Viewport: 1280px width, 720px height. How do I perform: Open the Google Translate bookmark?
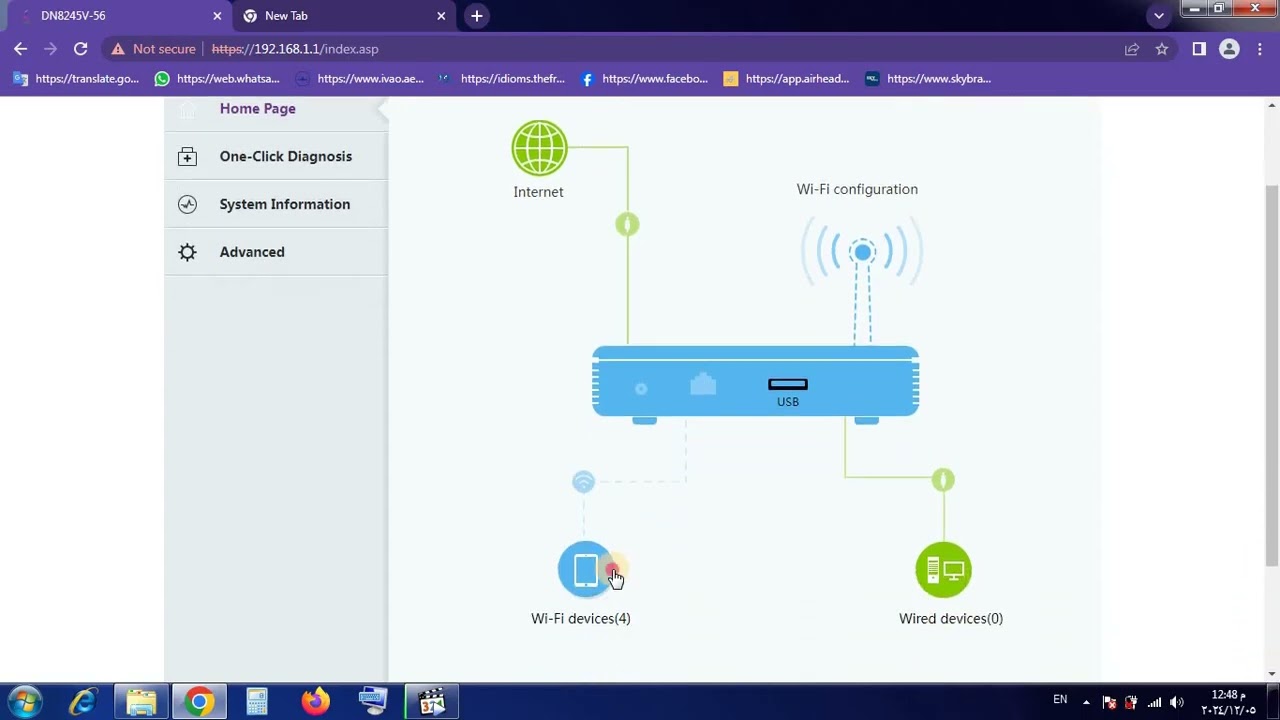tap(76, 79)
